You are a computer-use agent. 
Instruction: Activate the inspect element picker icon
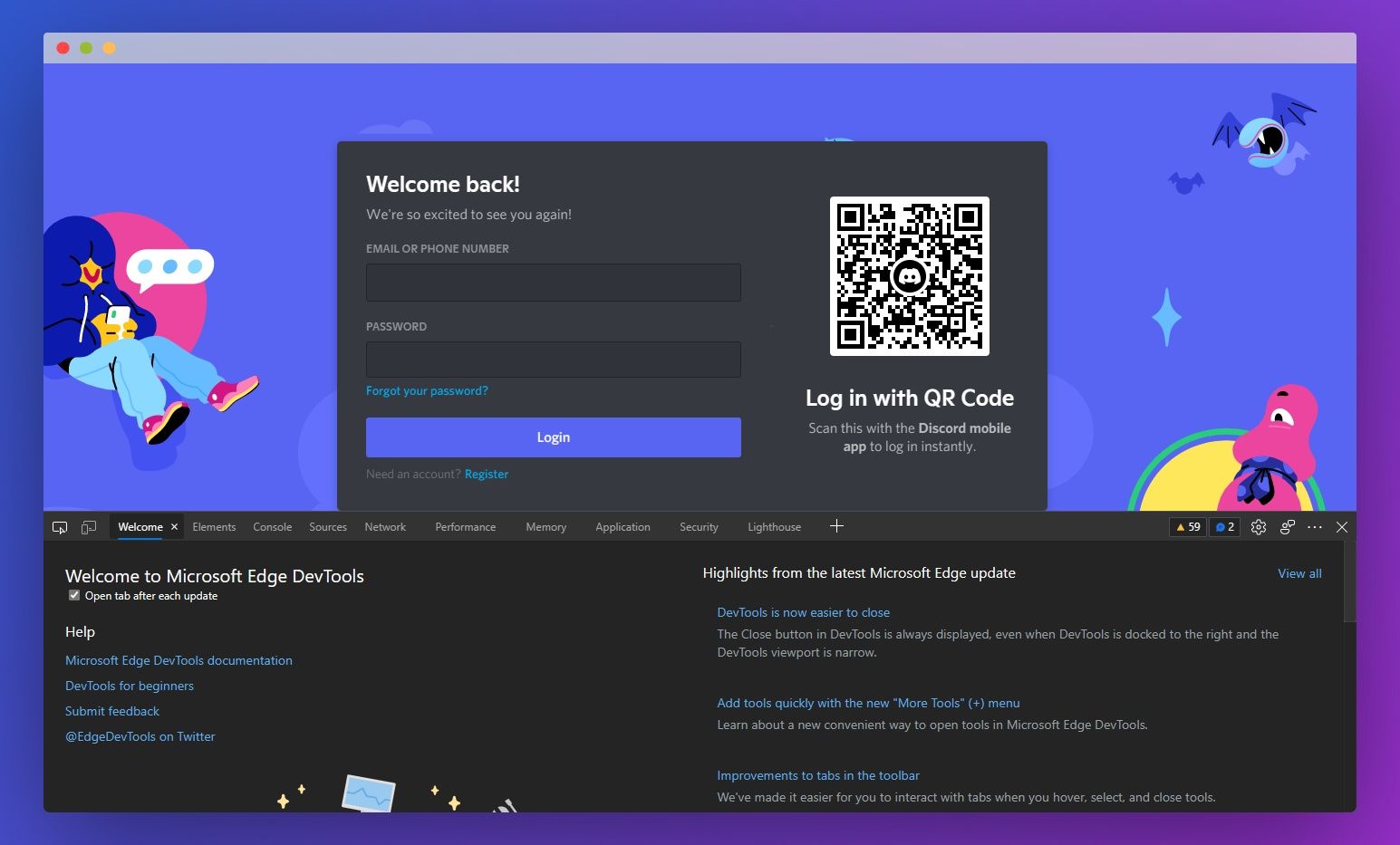tap(60, 527)
